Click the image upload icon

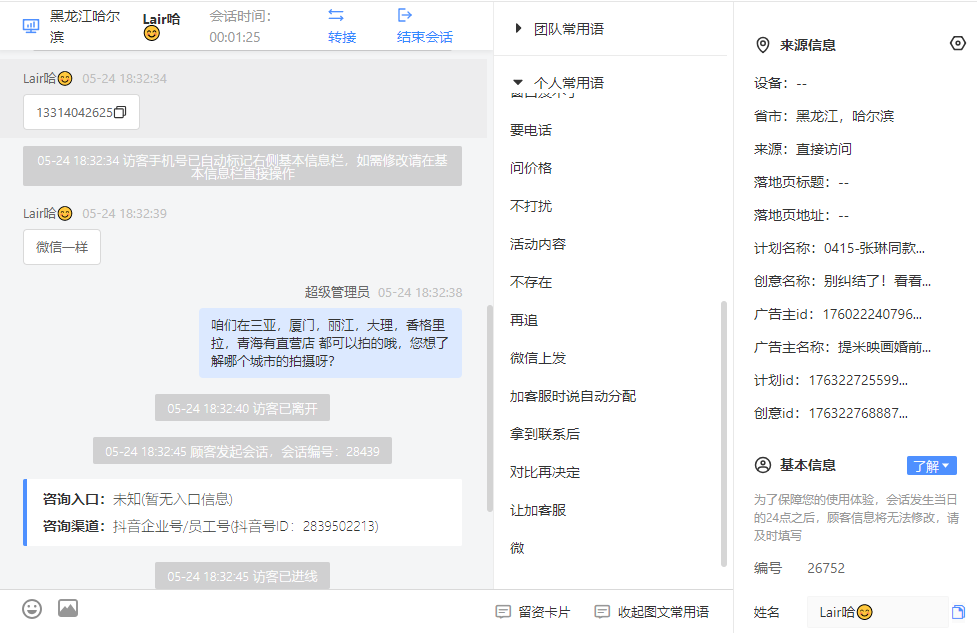click(x=68, y=608)
